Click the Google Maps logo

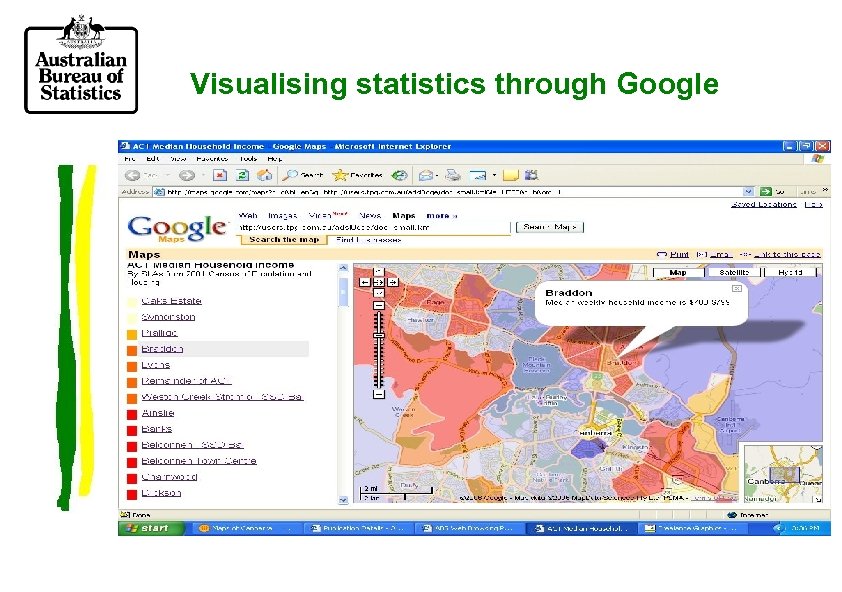click(177, 229)
